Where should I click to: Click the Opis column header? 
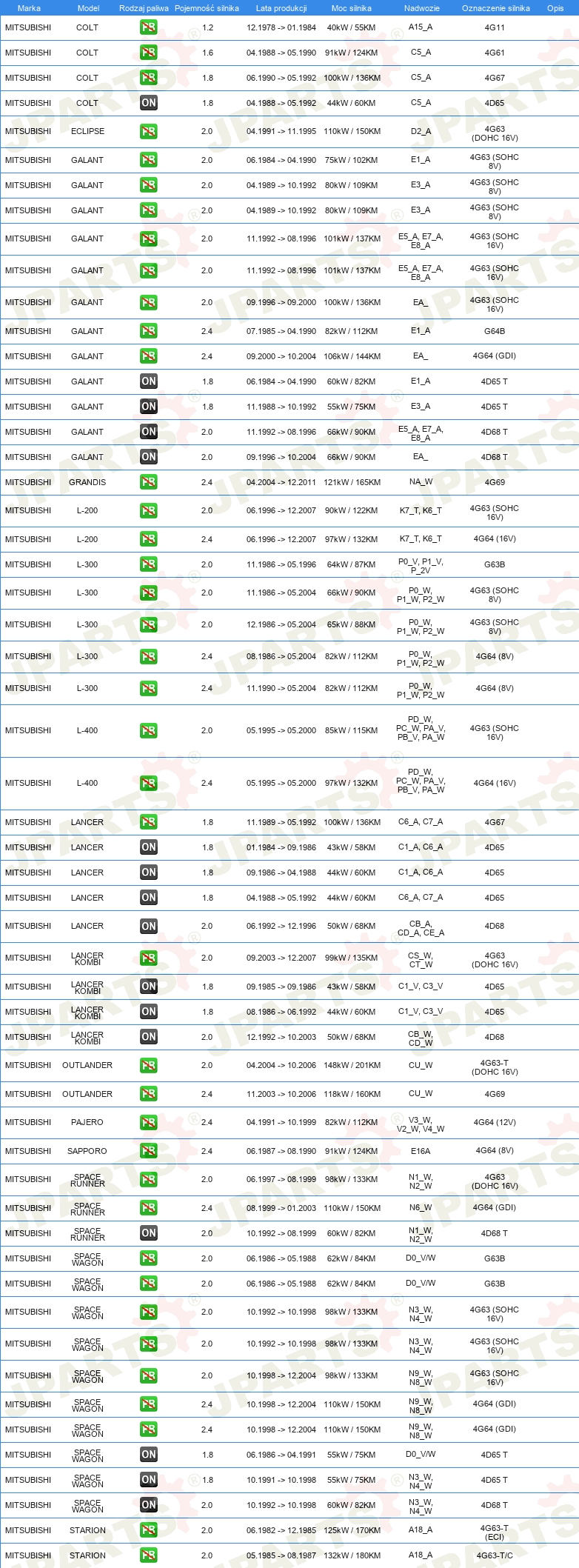click(x=555, y=8)
